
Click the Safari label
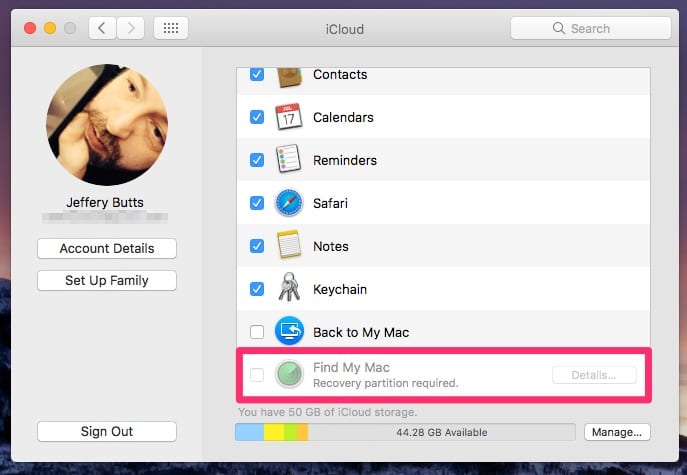point(330,203)
